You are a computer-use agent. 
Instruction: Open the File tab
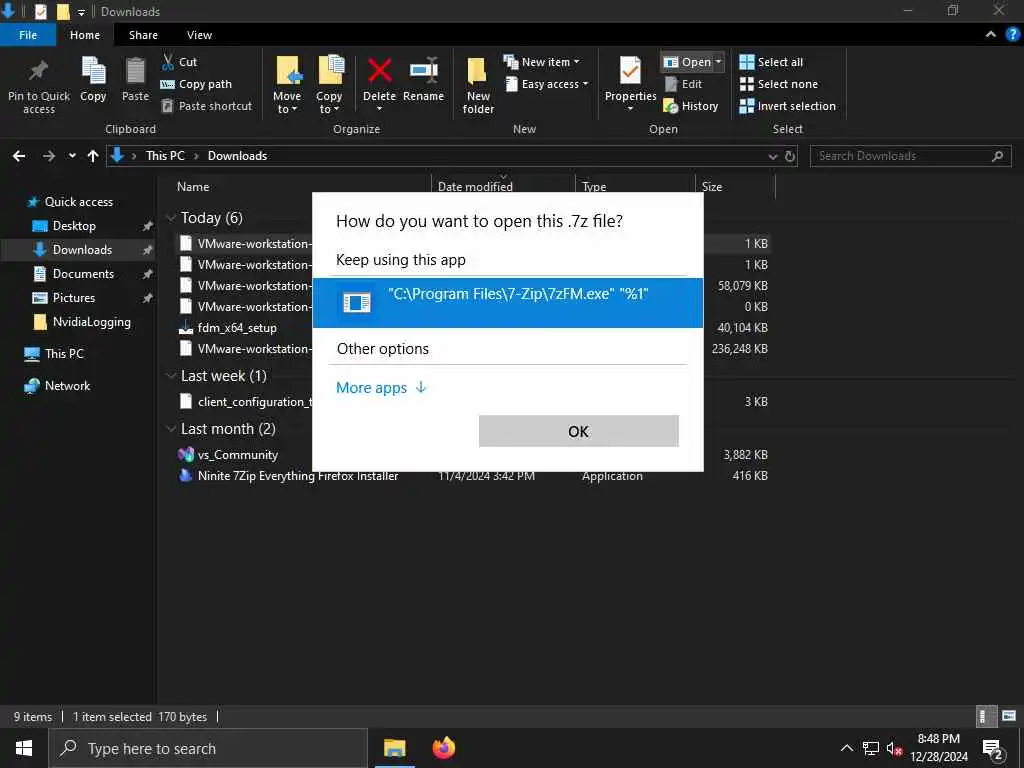coord(28,35)
